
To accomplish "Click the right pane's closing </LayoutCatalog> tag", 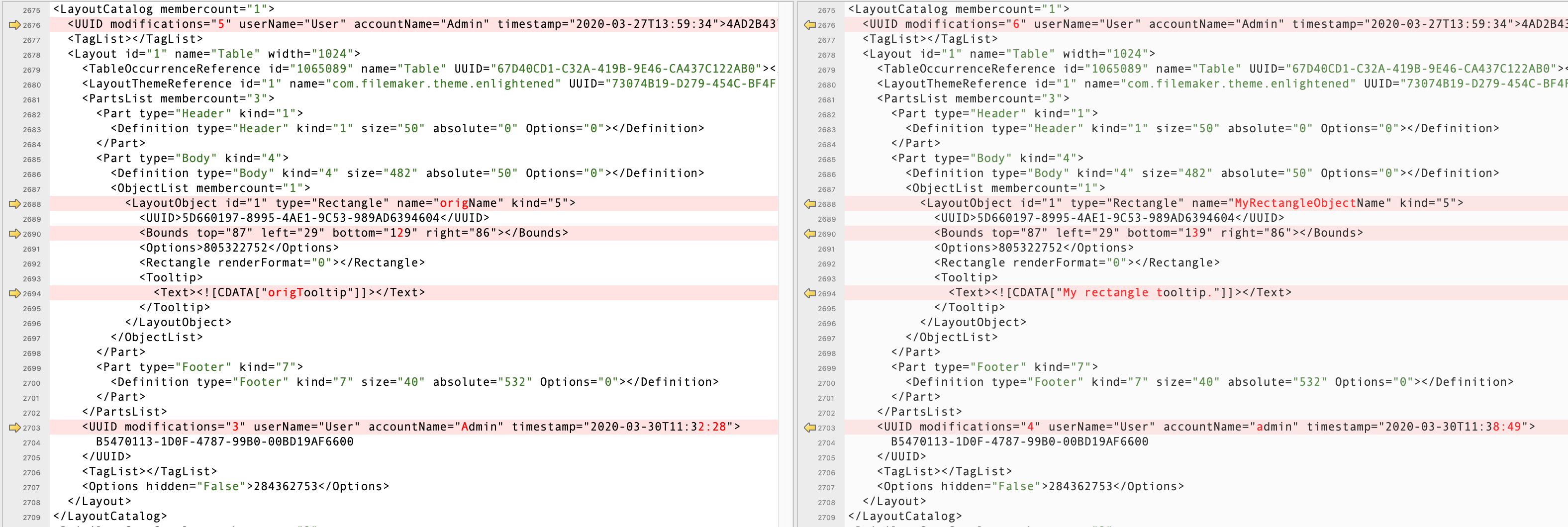I will pyautogui.click(x=904, y=517).
